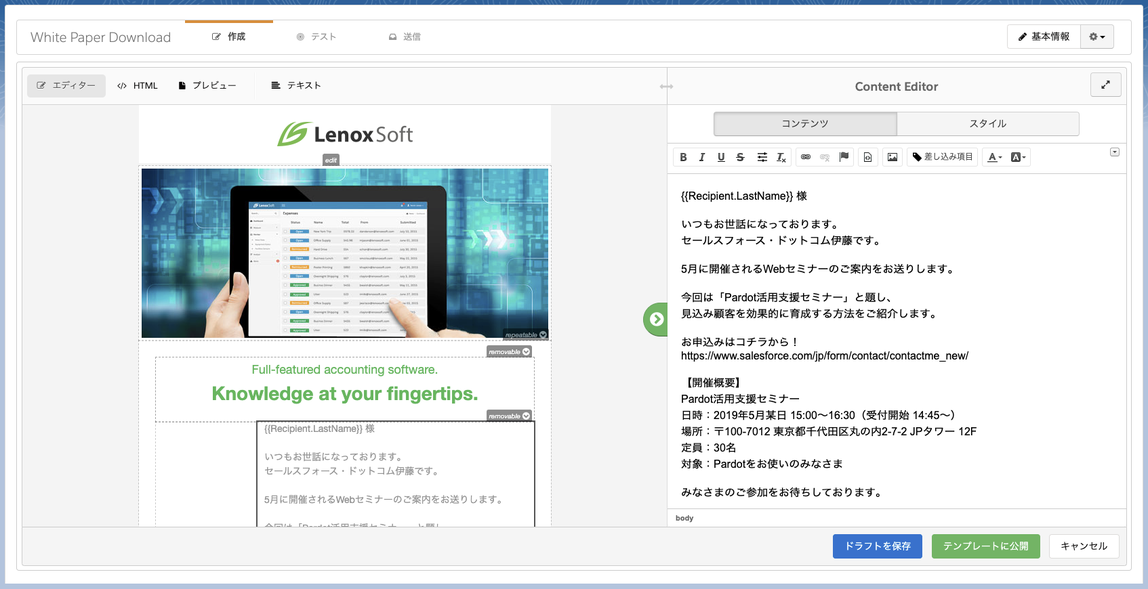The width and height of the screenshot is (1148, 589).
Task: Click the 定員：30名 line
Action: click(x=709, y=448)
